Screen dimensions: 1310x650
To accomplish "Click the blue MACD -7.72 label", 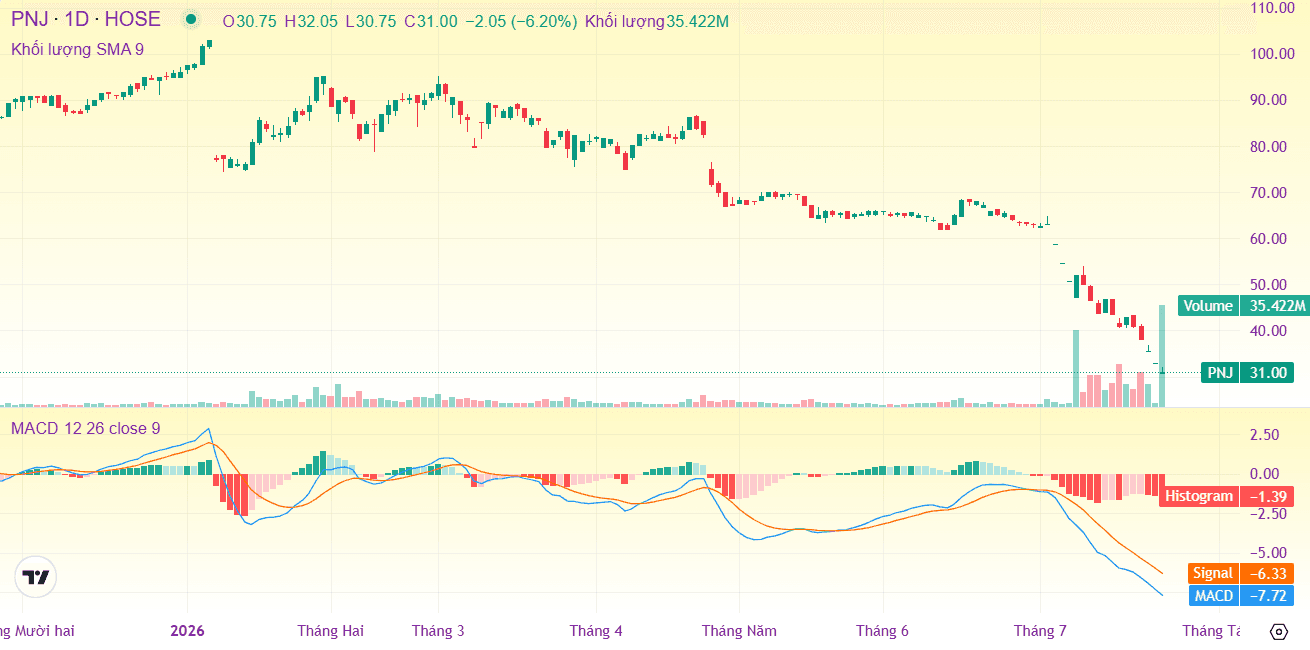I will (x=1240, y=596).
